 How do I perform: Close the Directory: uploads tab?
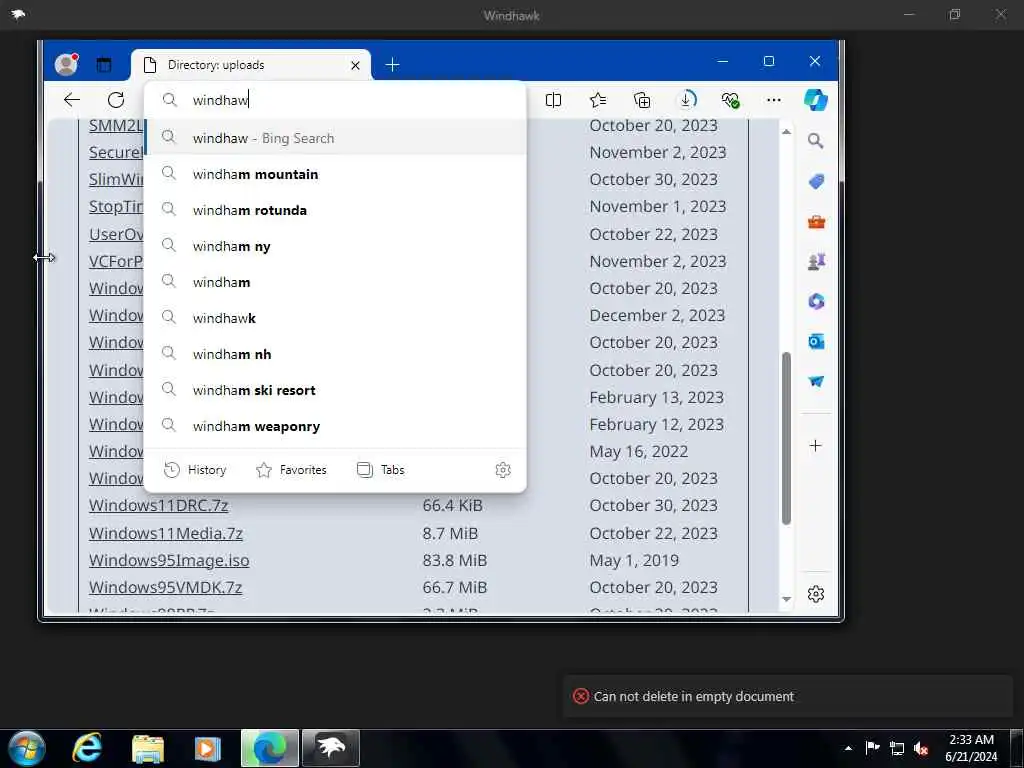(355, 65)
